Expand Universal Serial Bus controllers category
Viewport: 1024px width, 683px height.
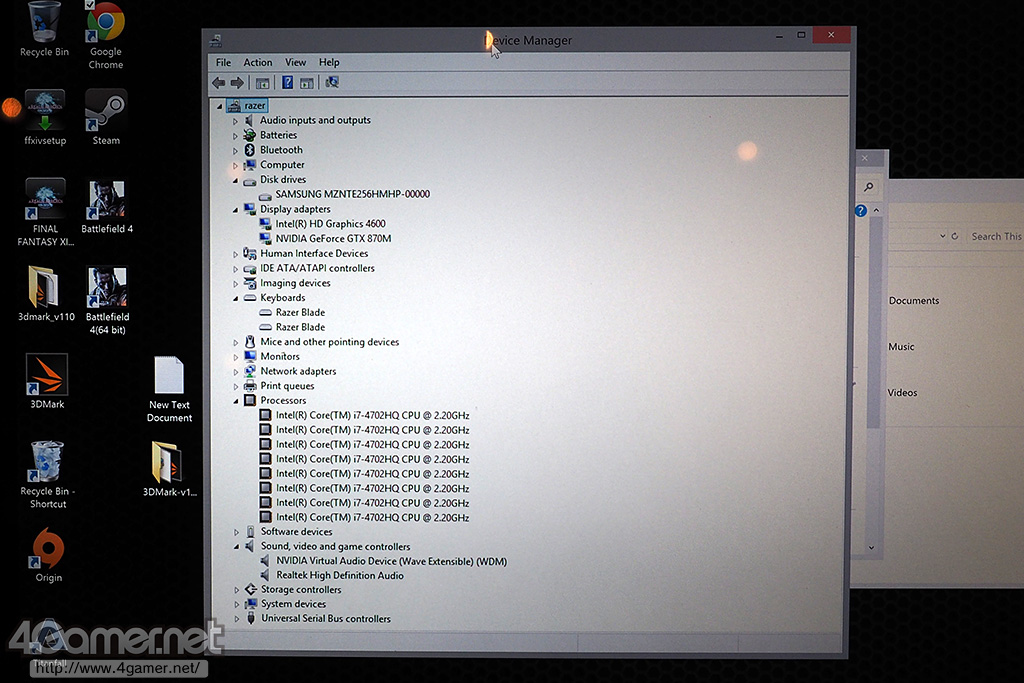[236, 619]
